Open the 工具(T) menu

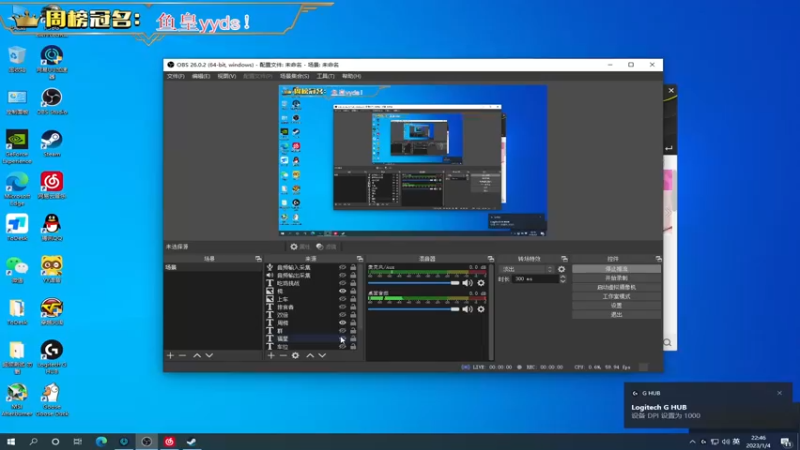click(x=325, y=76)
